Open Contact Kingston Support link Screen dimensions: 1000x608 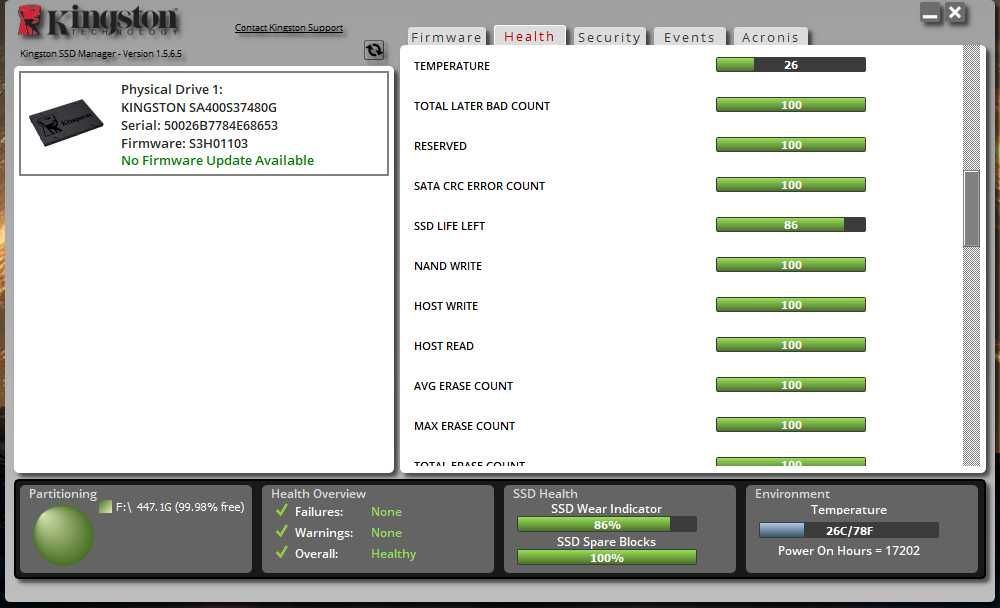pos(289,27)
